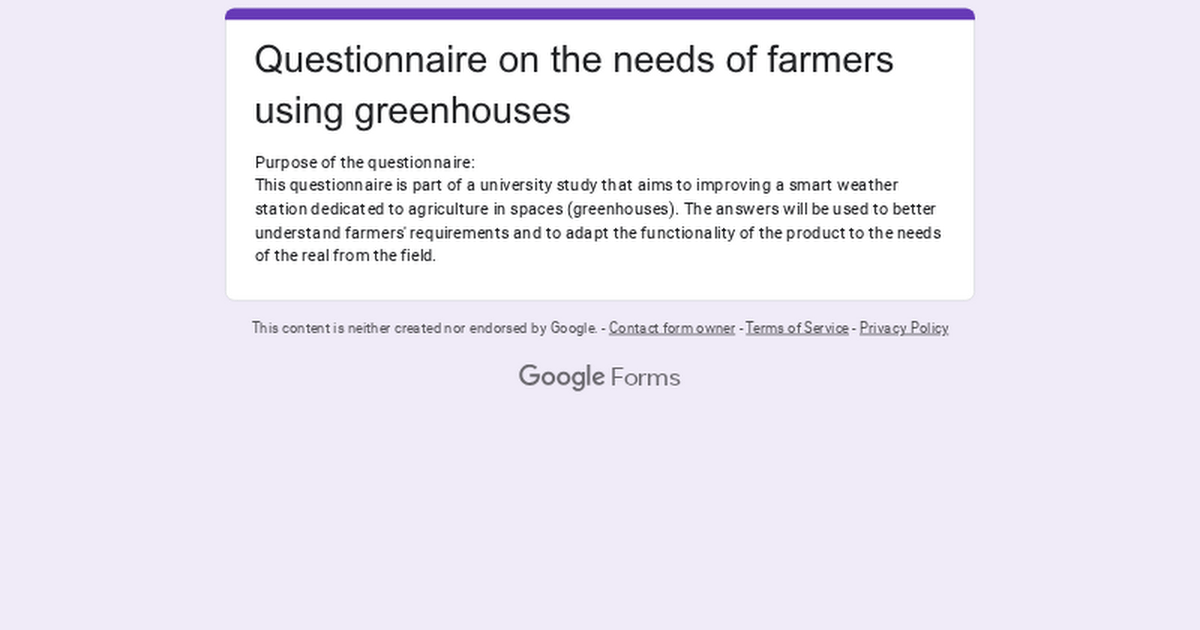Click the line starting 'This questionnaire is part'
The width and height of the screenshot is (1200, 630).
click(x=577, y=185)
